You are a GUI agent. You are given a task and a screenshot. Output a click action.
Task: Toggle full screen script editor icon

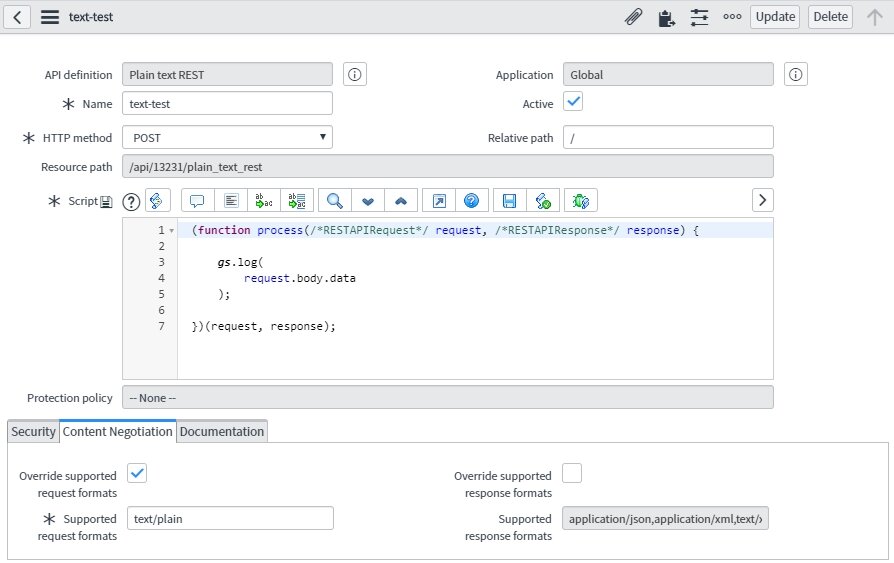click(439, 201)
